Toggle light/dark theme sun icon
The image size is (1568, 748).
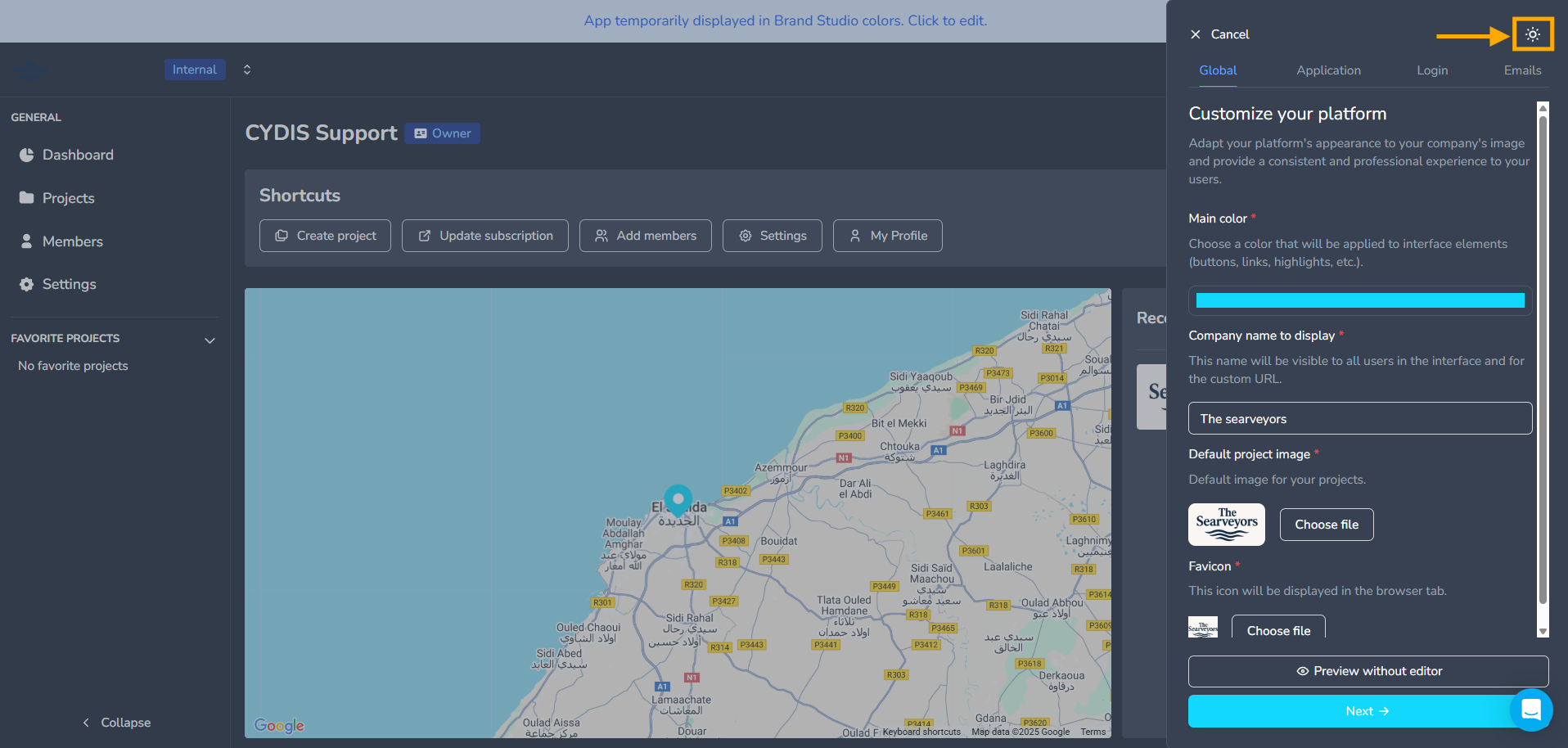point(1532,34)
